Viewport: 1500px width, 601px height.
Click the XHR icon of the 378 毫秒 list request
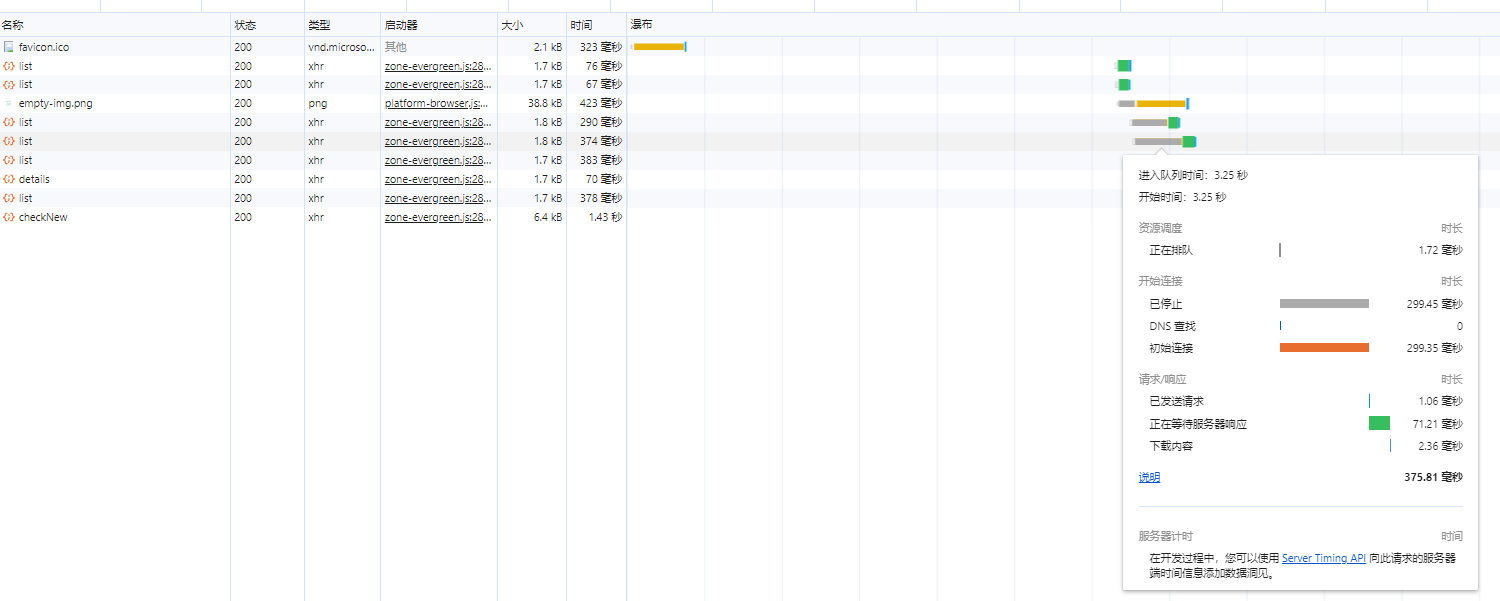click(9, 198)
